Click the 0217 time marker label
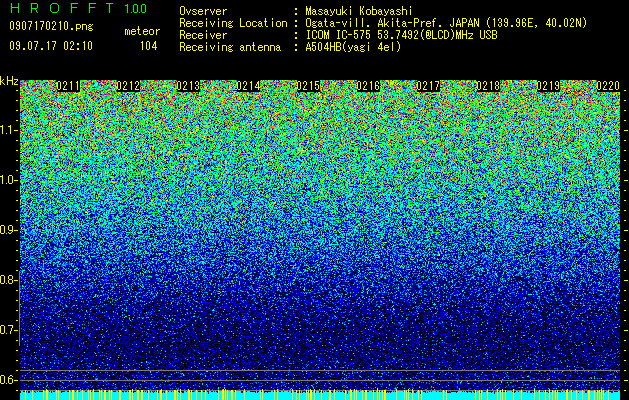629x400 pixels. coord(428,86)
